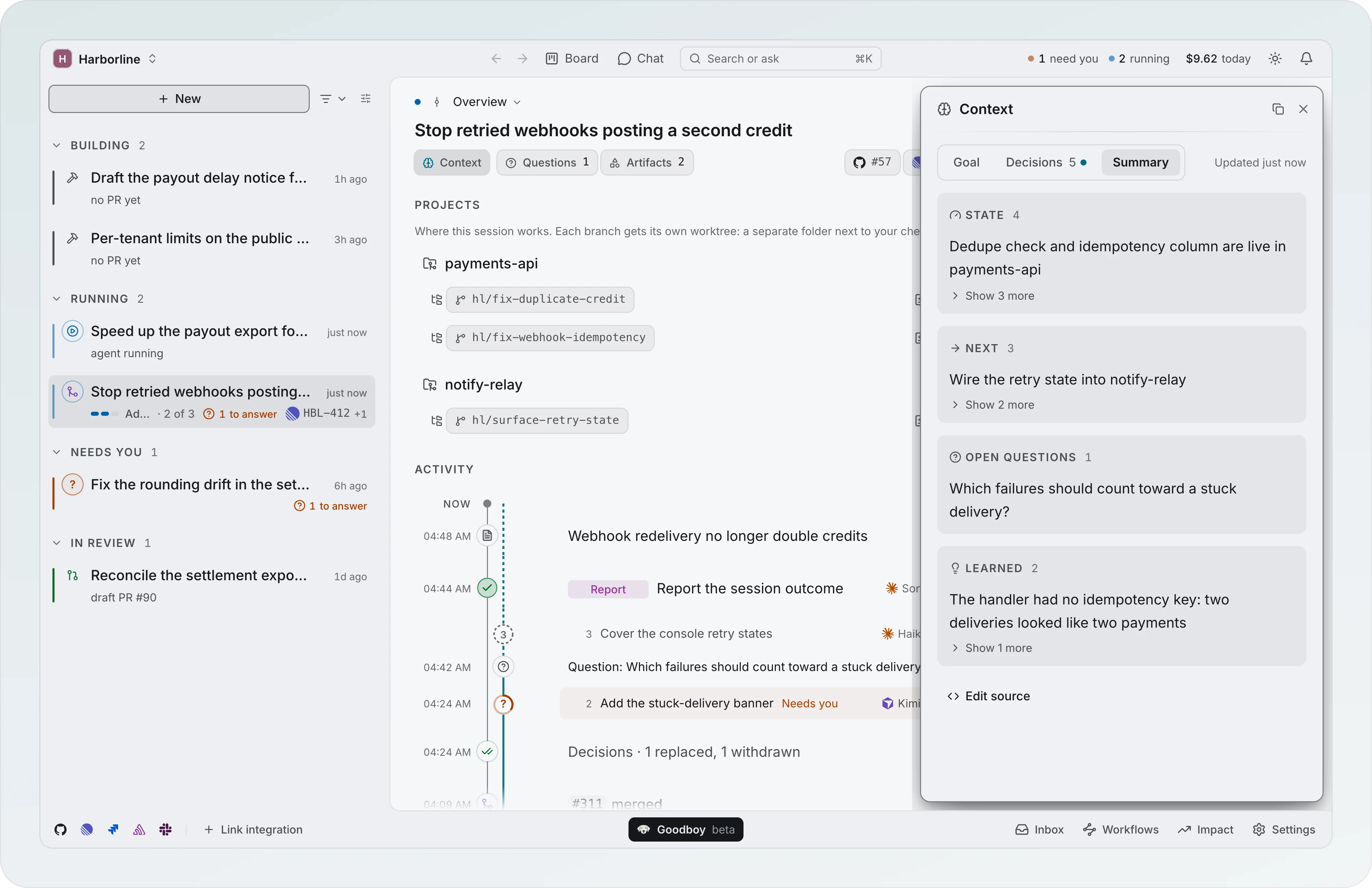Expand Show 2 more under NEXT
The image size is (1372, 888).
[x=993, y=405]
